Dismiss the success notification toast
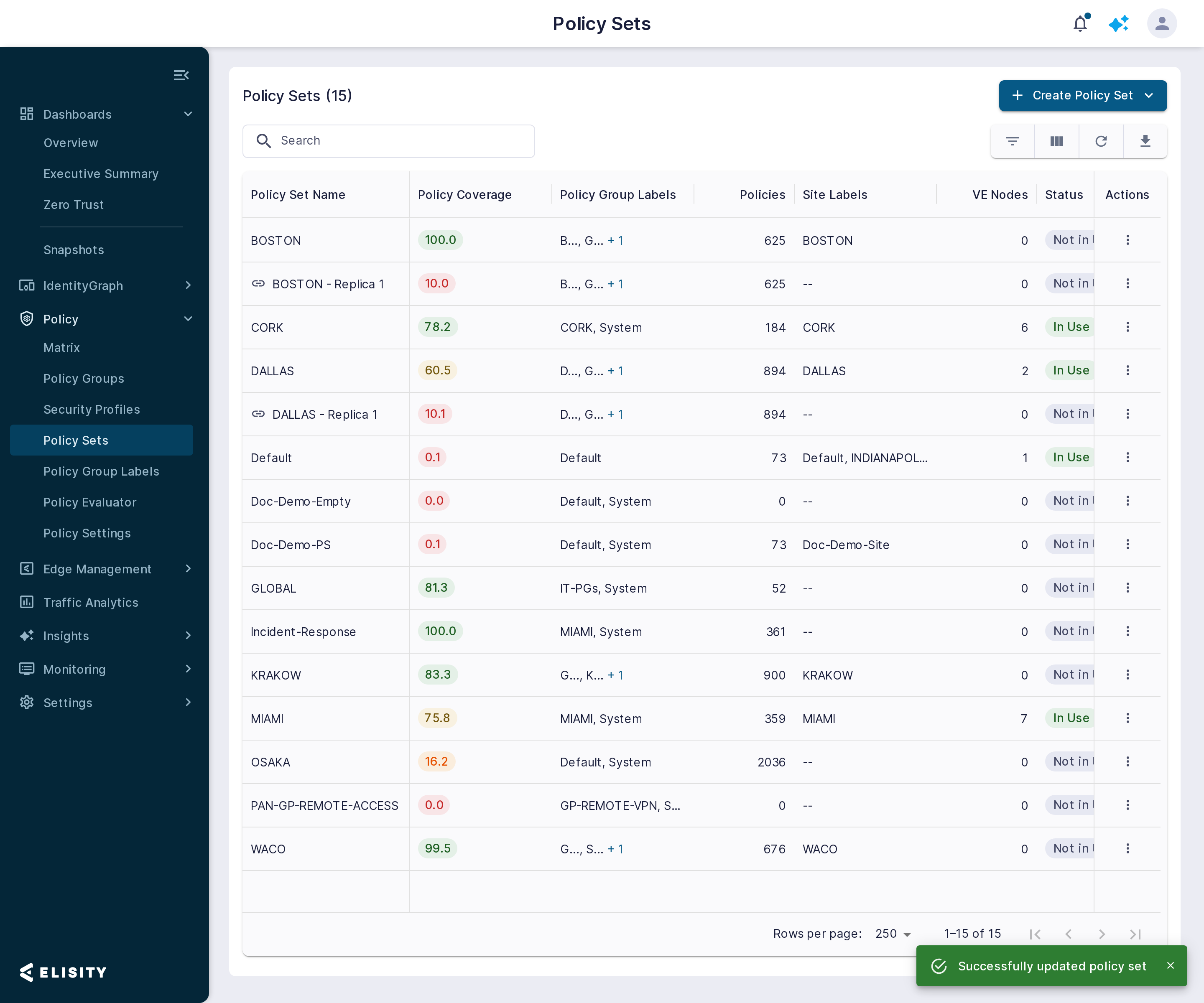The width and height of the screenshot is (1204, 1003). 1170,966
